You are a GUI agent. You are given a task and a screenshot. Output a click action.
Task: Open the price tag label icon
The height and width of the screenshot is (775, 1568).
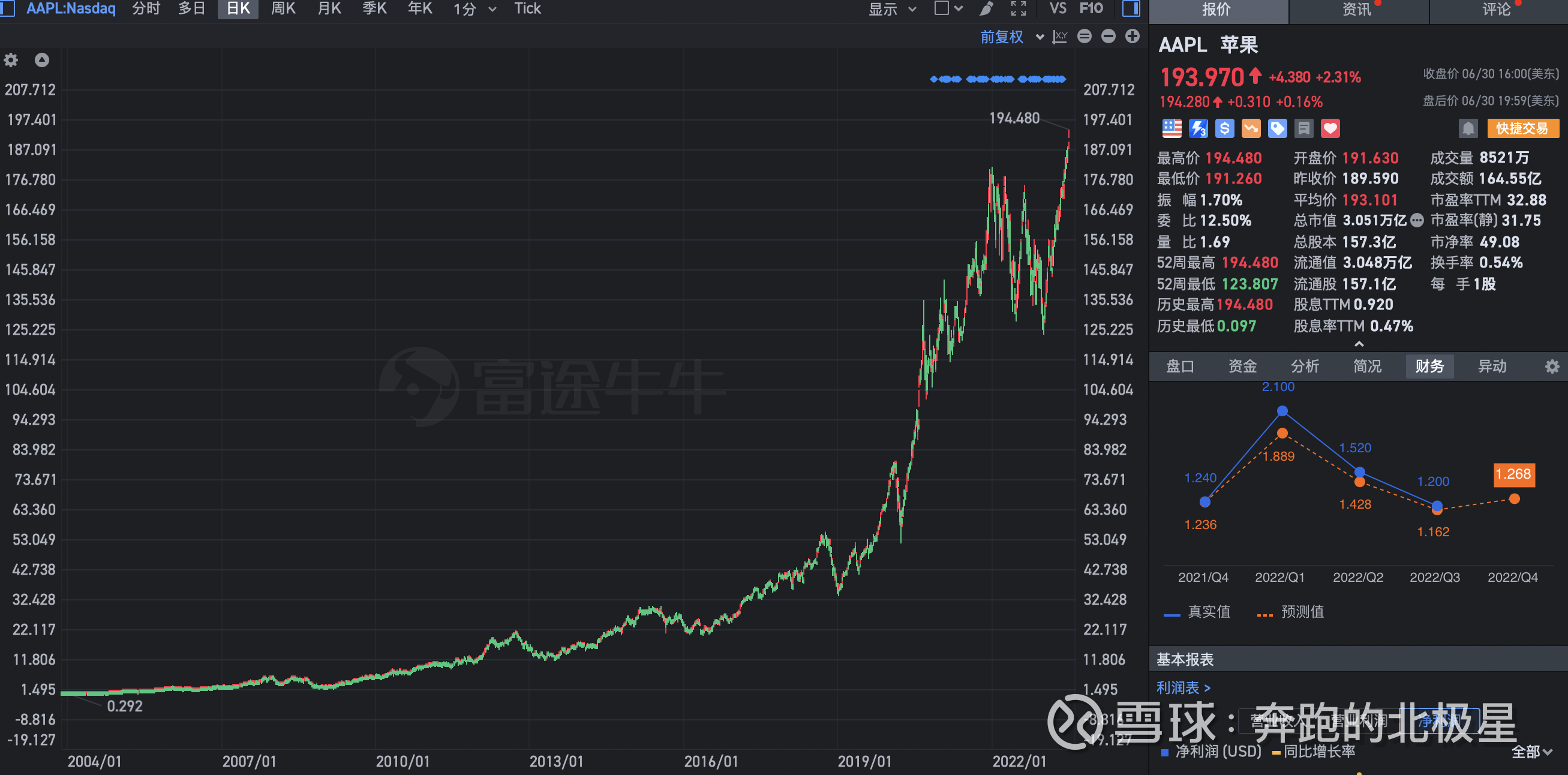click(x=1277, y=128)
